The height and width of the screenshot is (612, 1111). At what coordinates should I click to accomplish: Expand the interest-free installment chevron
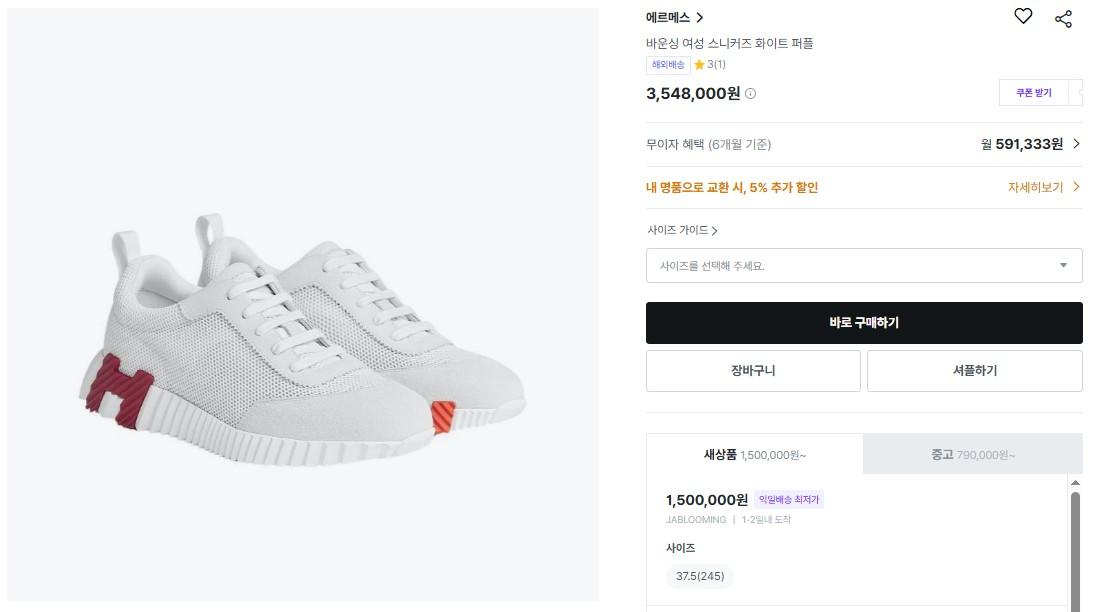click(x=1076, y=144)
